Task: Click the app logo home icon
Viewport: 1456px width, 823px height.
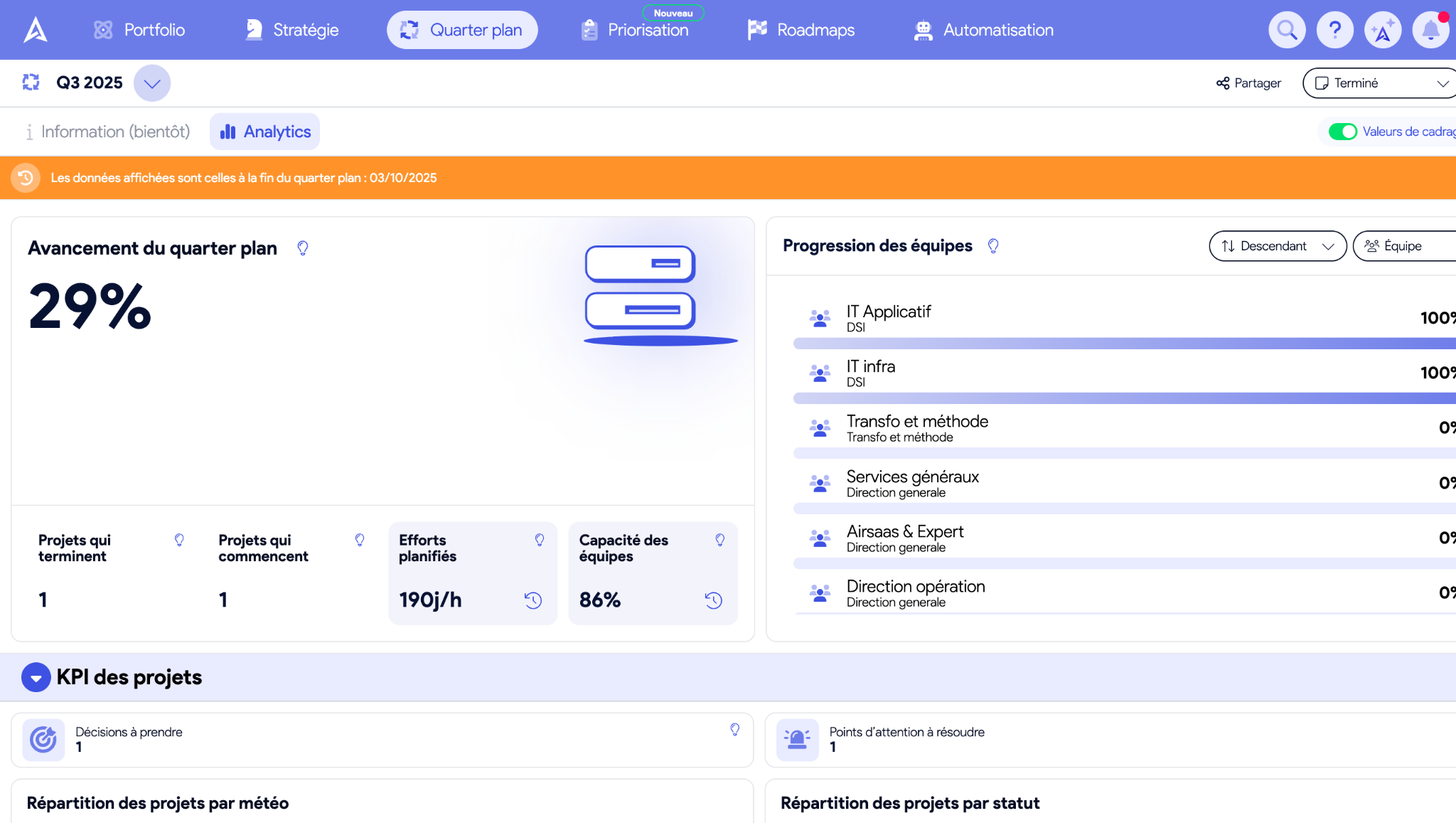Action: (x=36, y=30)
